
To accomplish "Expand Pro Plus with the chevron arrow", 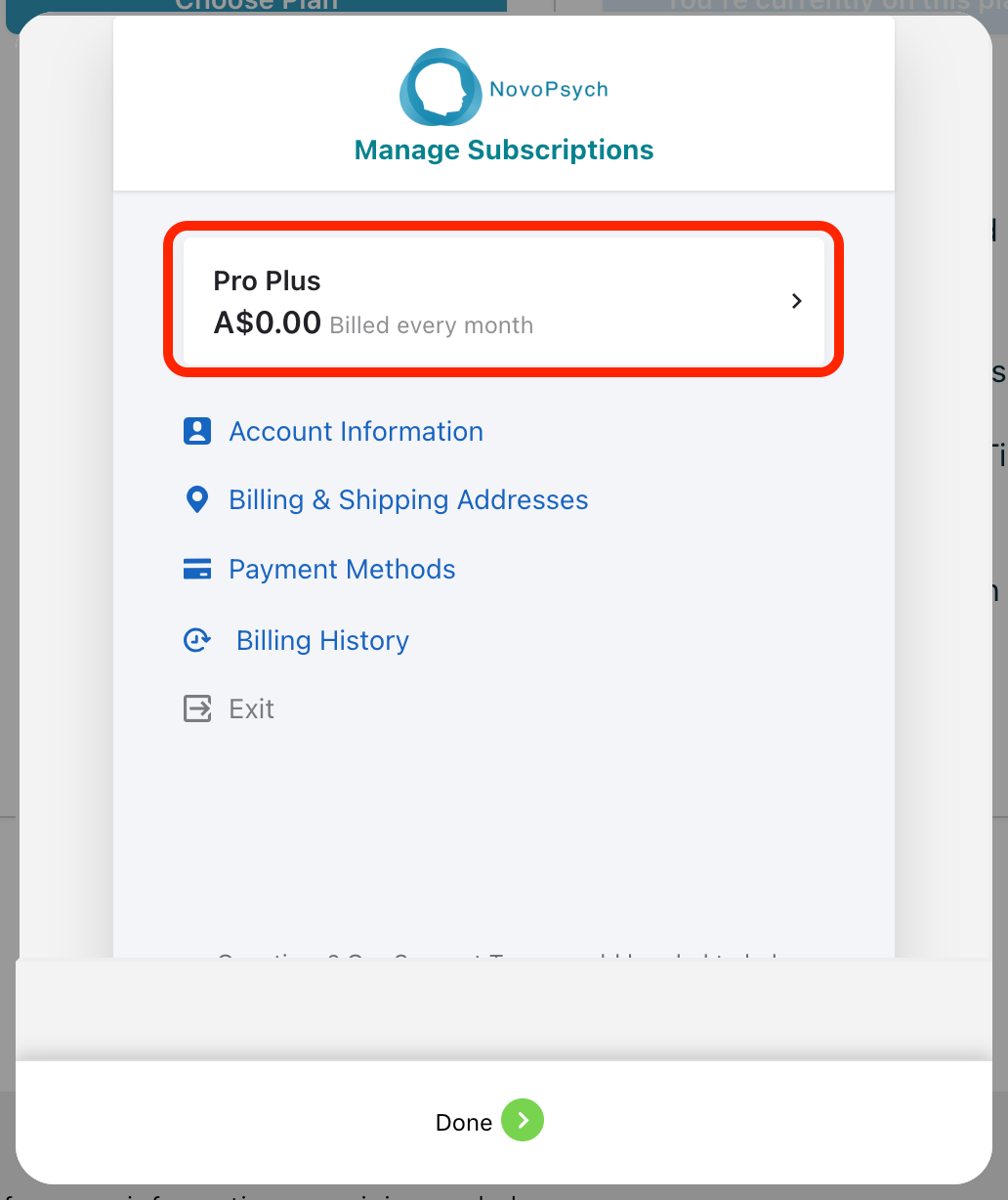I will pyautogui.click(x=797, y=301).
